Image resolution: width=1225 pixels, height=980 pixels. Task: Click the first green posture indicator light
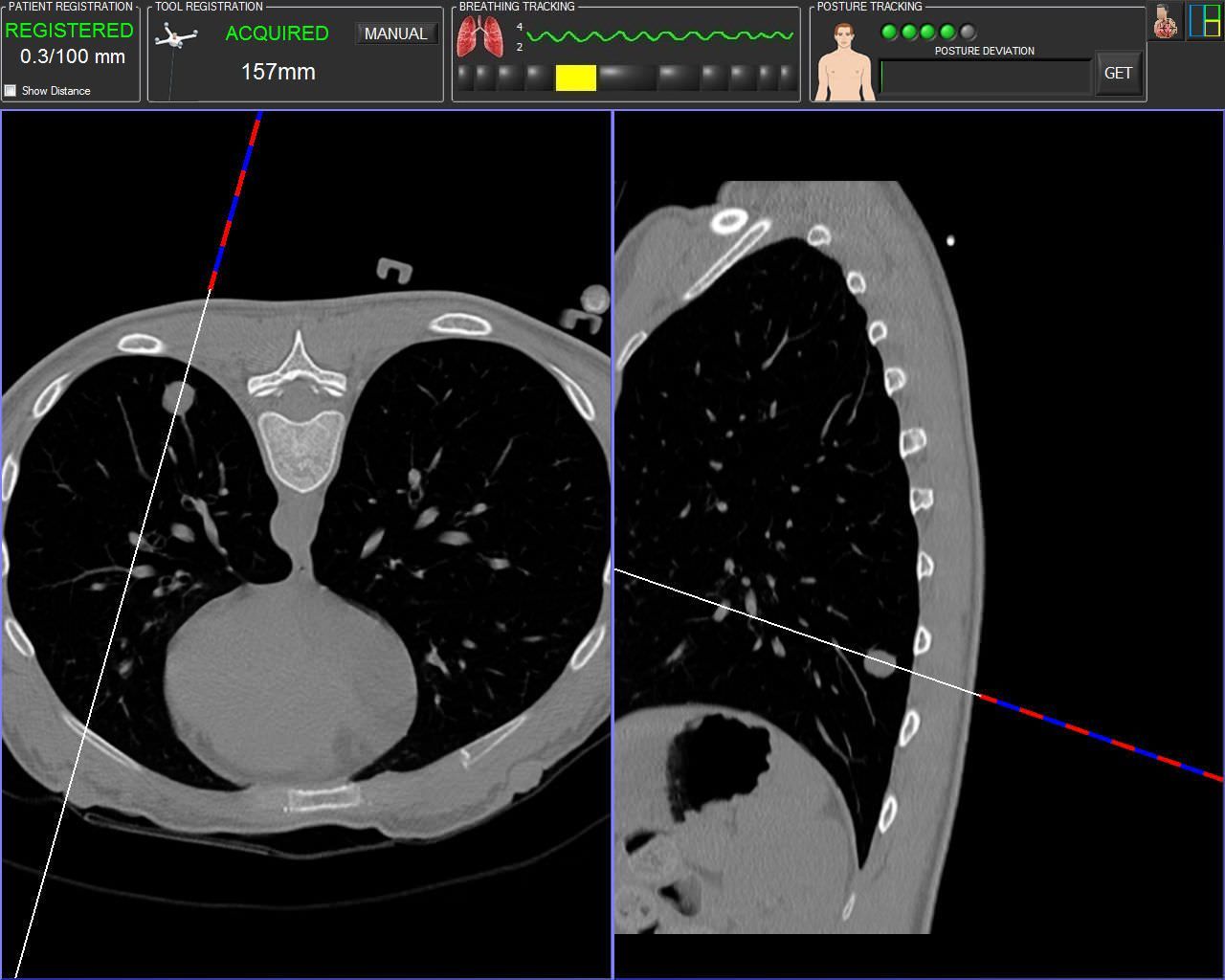click(x=889, y=33)
